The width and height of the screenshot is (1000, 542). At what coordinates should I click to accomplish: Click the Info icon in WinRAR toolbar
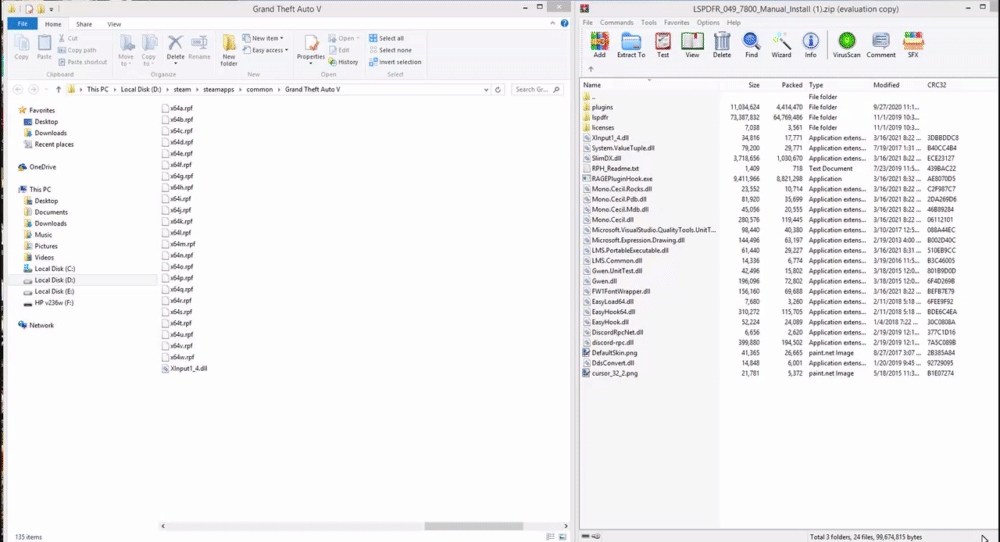tap(811, 45)
